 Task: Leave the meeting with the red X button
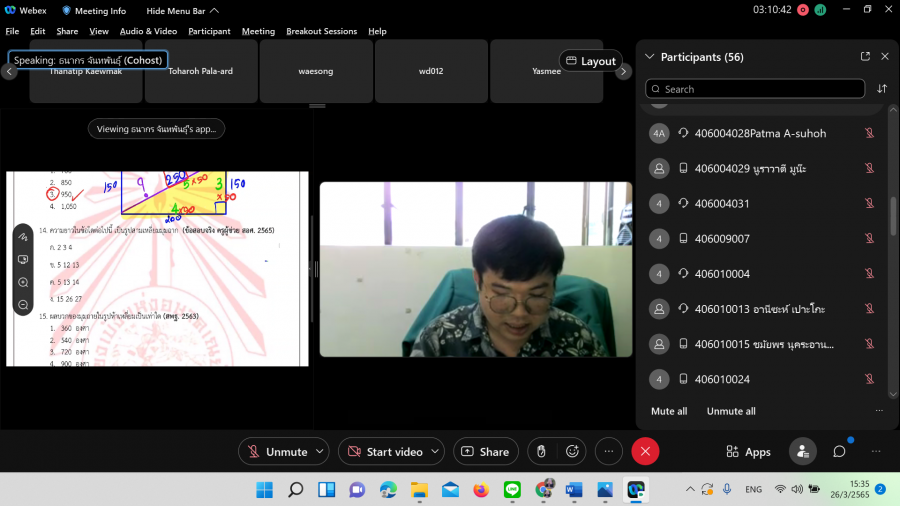coord(645,452)
